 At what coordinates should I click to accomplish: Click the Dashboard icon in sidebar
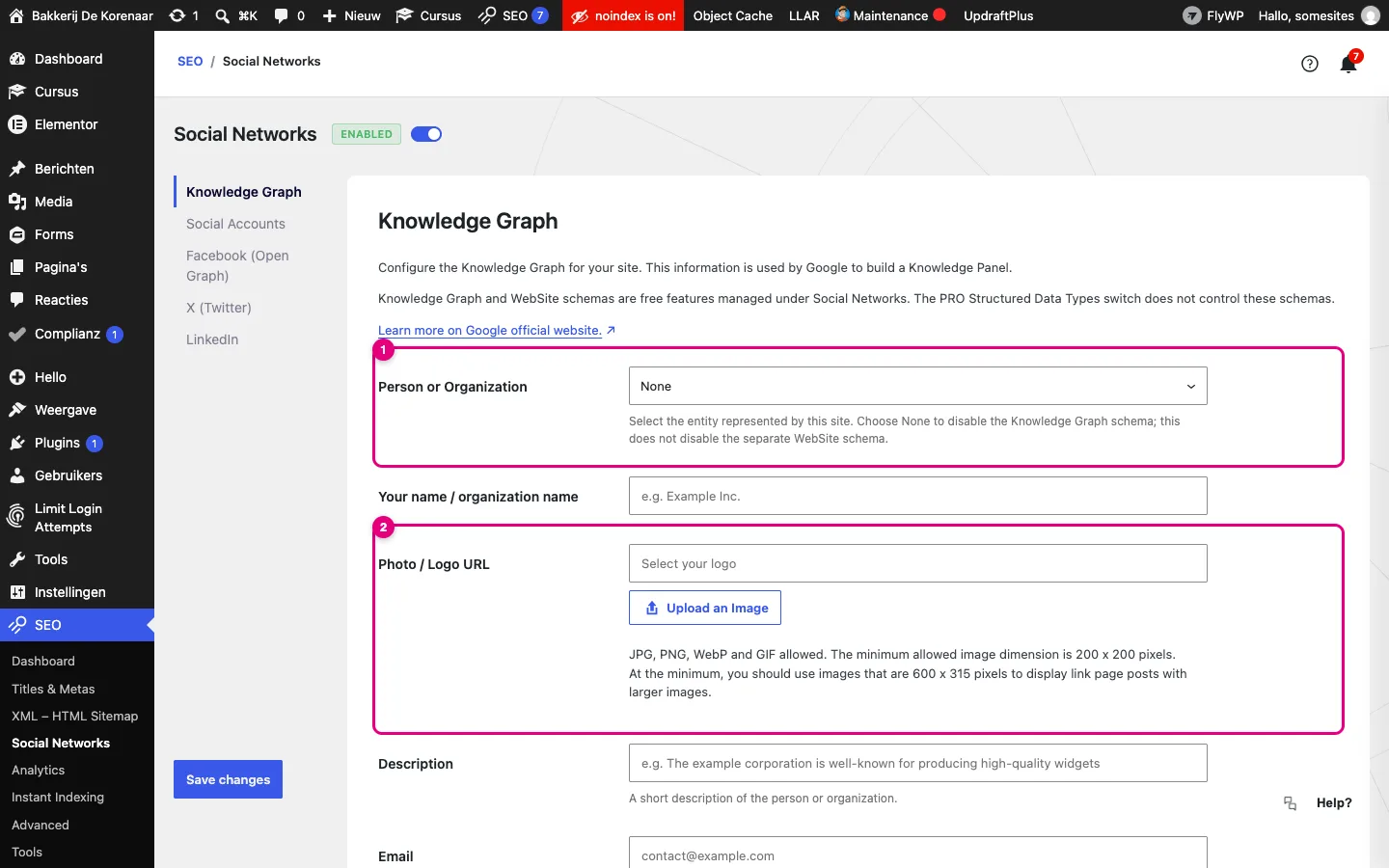click(17, 59)
